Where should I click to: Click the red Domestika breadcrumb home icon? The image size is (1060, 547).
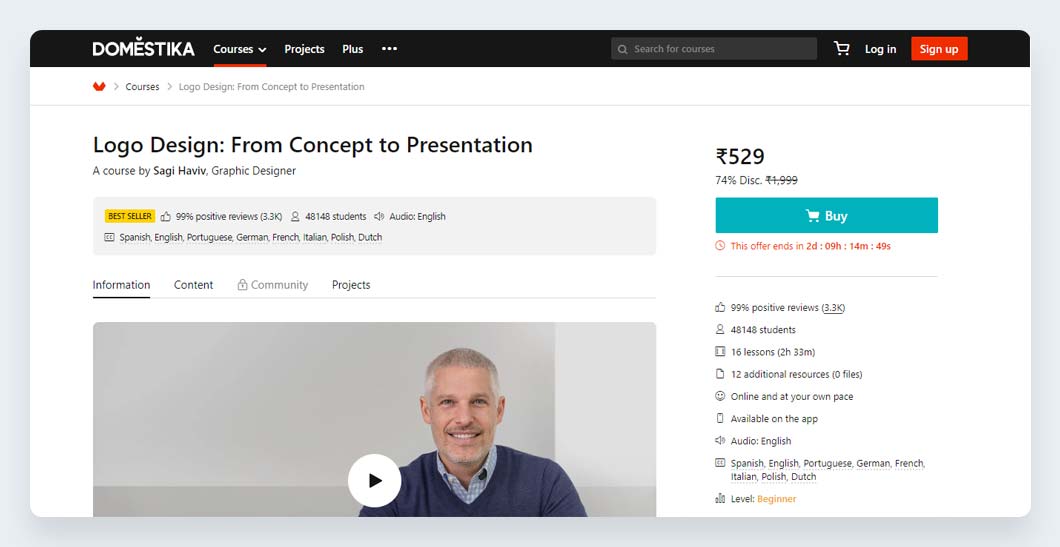click(x=99, y=87)
